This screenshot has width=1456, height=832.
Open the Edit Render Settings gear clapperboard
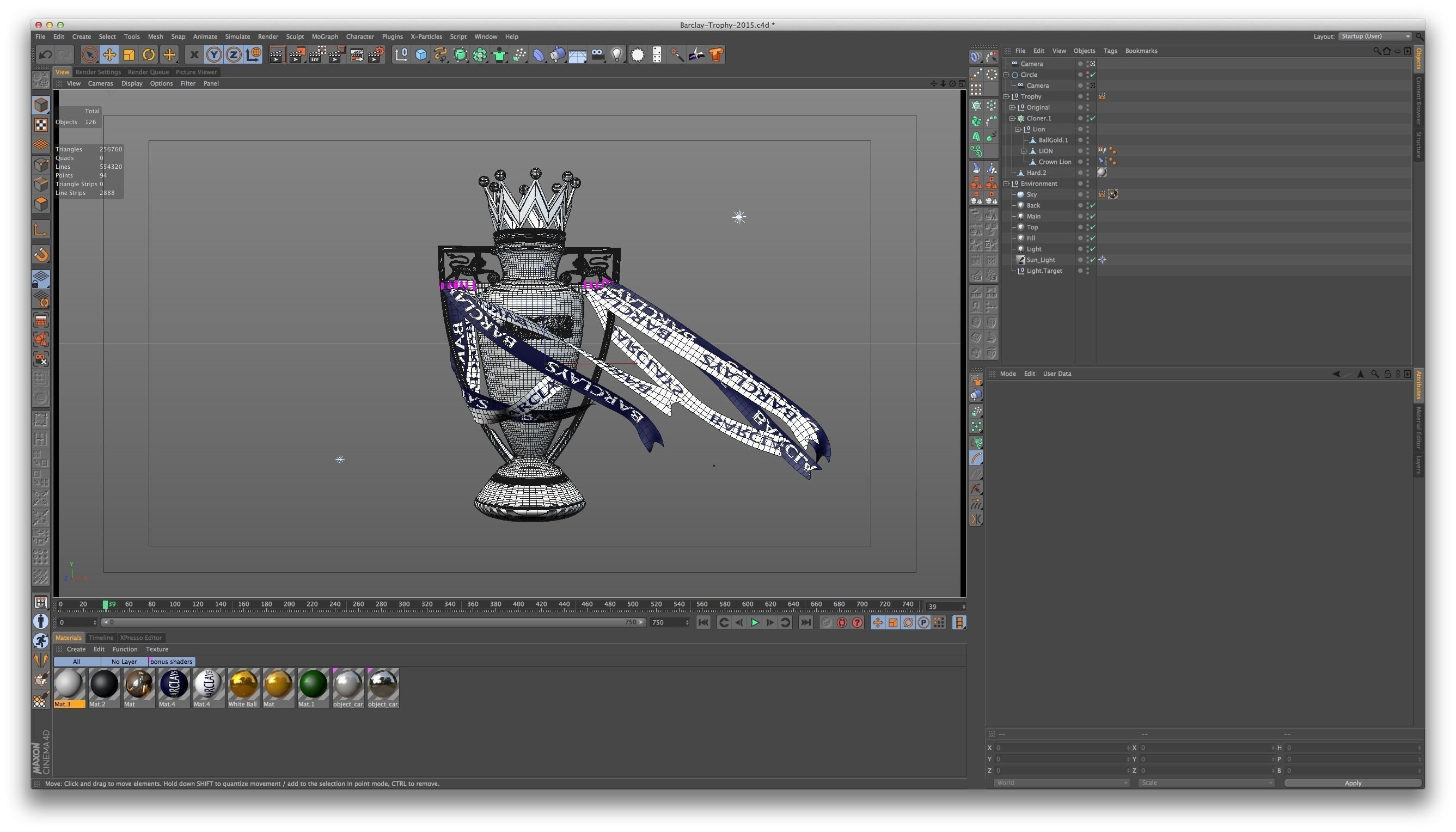pyautogui.click(x=377, y=55)
